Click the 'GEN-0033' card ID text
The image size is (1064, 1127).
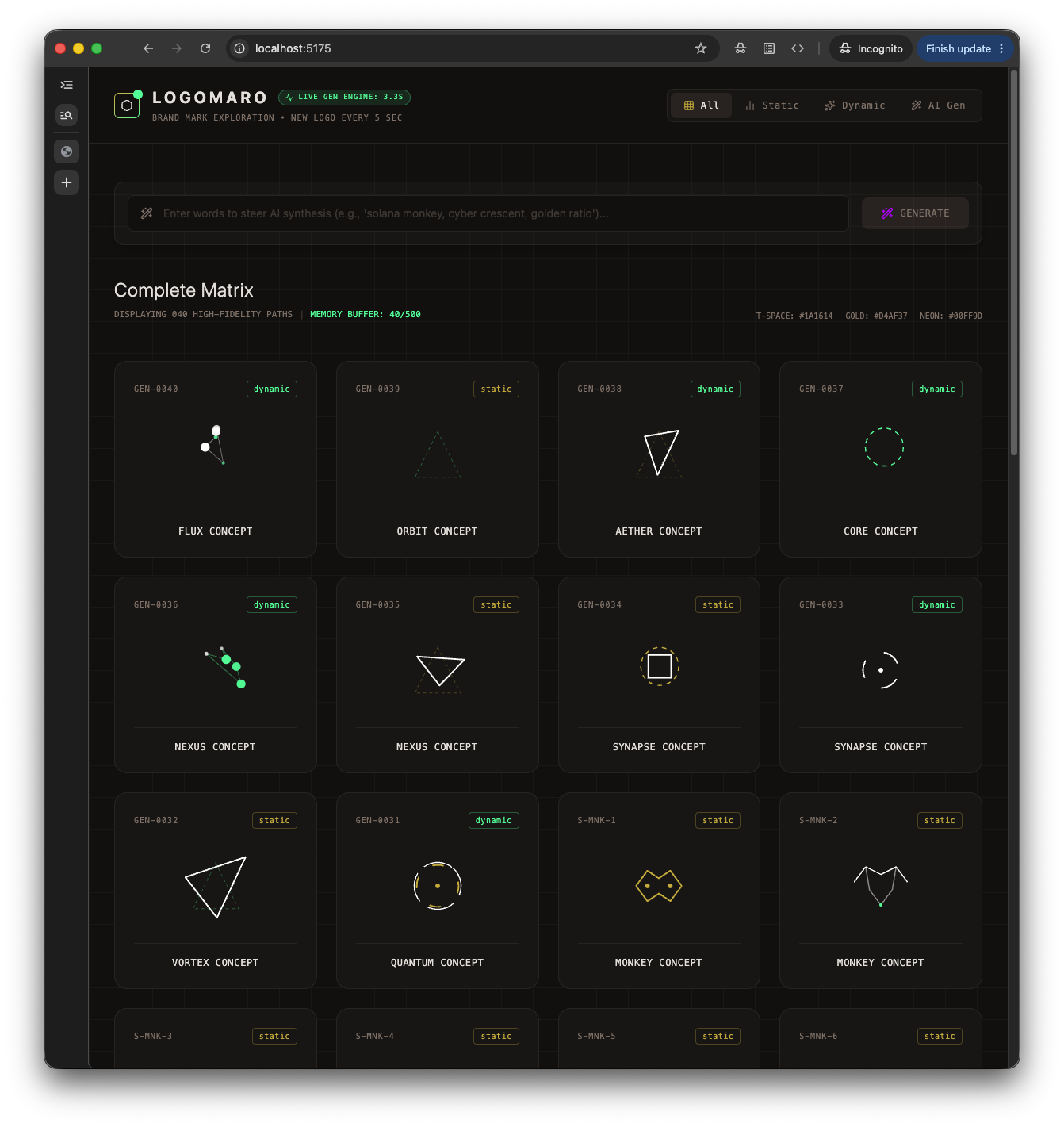tap(821, 605)
